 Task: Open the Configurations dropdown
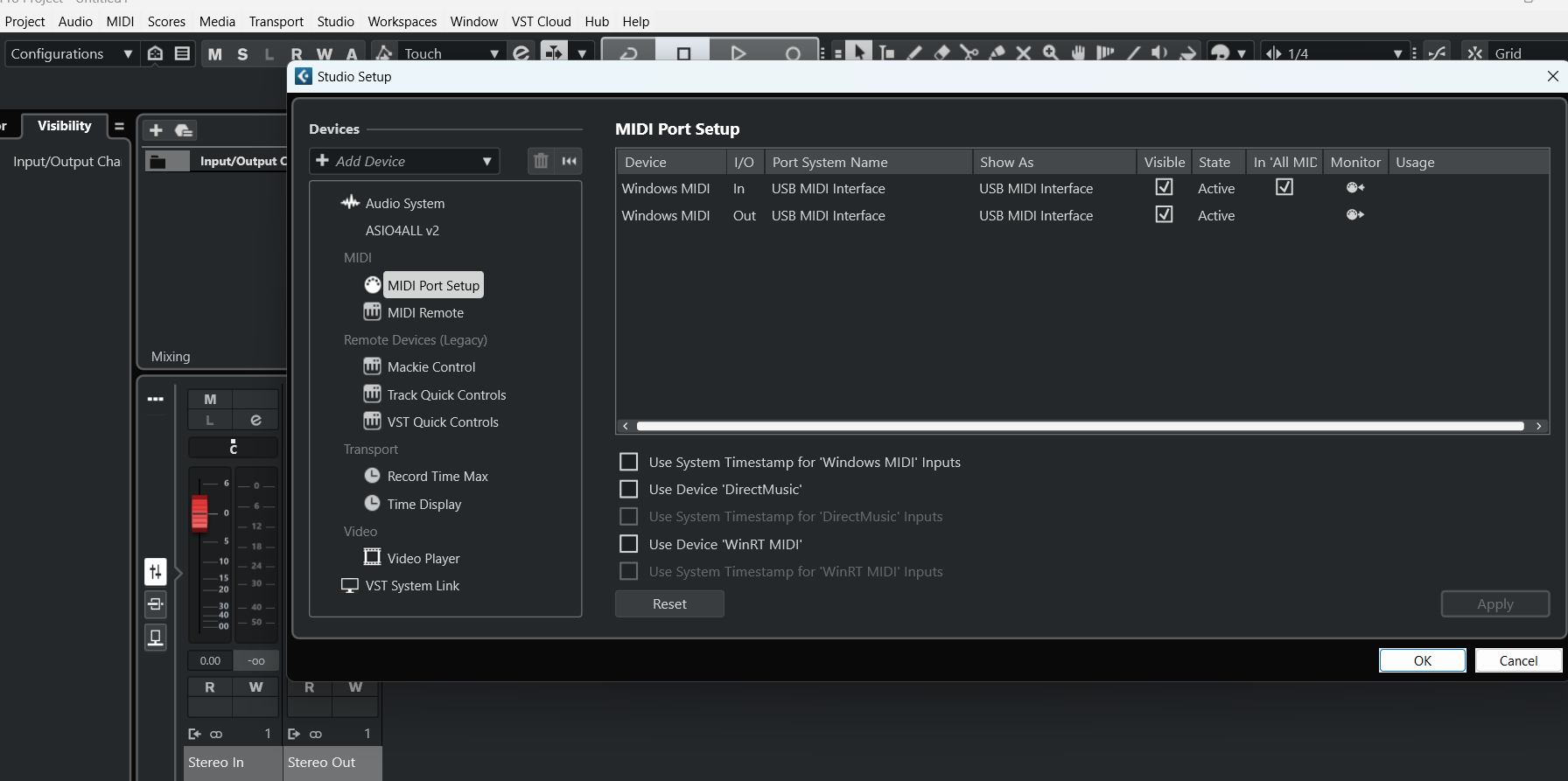71,53
